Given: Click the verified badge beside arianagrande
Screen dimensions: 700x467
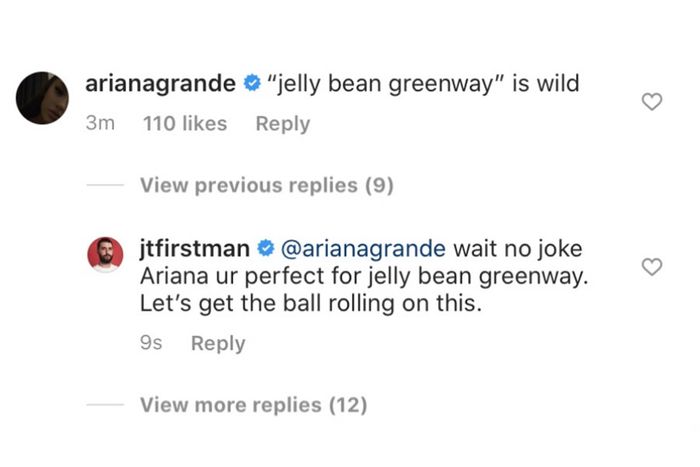Looking at the screenshot, I should click(253, 85).
